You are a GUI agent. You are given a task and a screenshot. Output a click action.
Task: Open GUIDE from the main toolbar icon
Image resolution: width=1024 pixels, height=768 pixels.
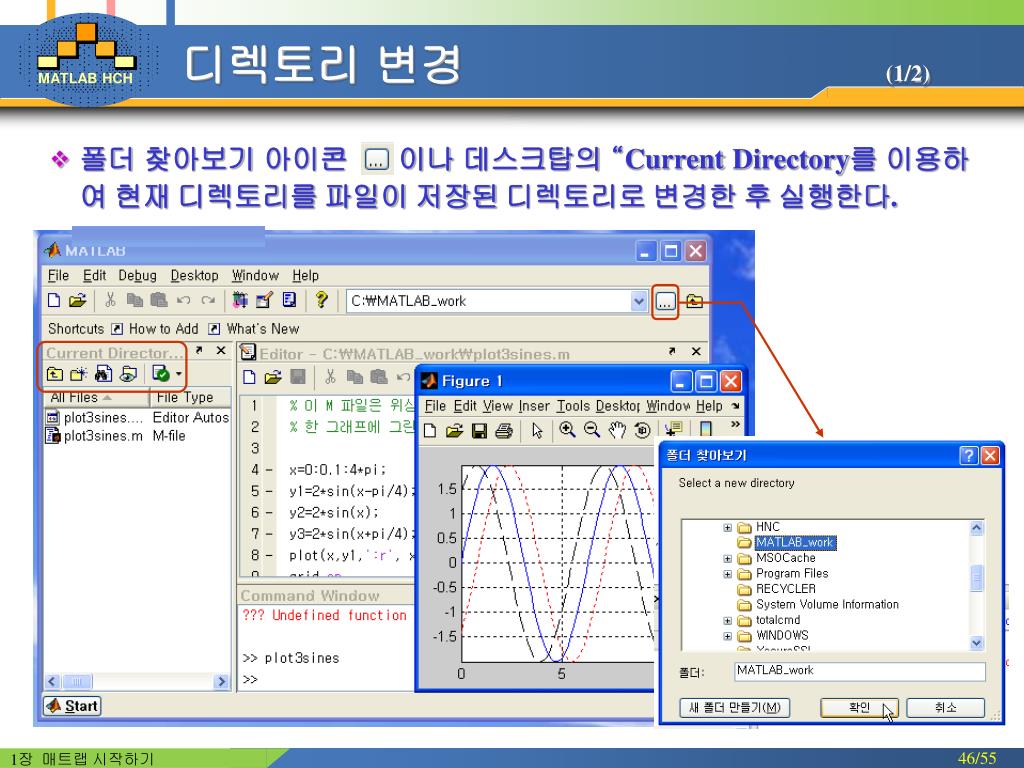(264, 300)
